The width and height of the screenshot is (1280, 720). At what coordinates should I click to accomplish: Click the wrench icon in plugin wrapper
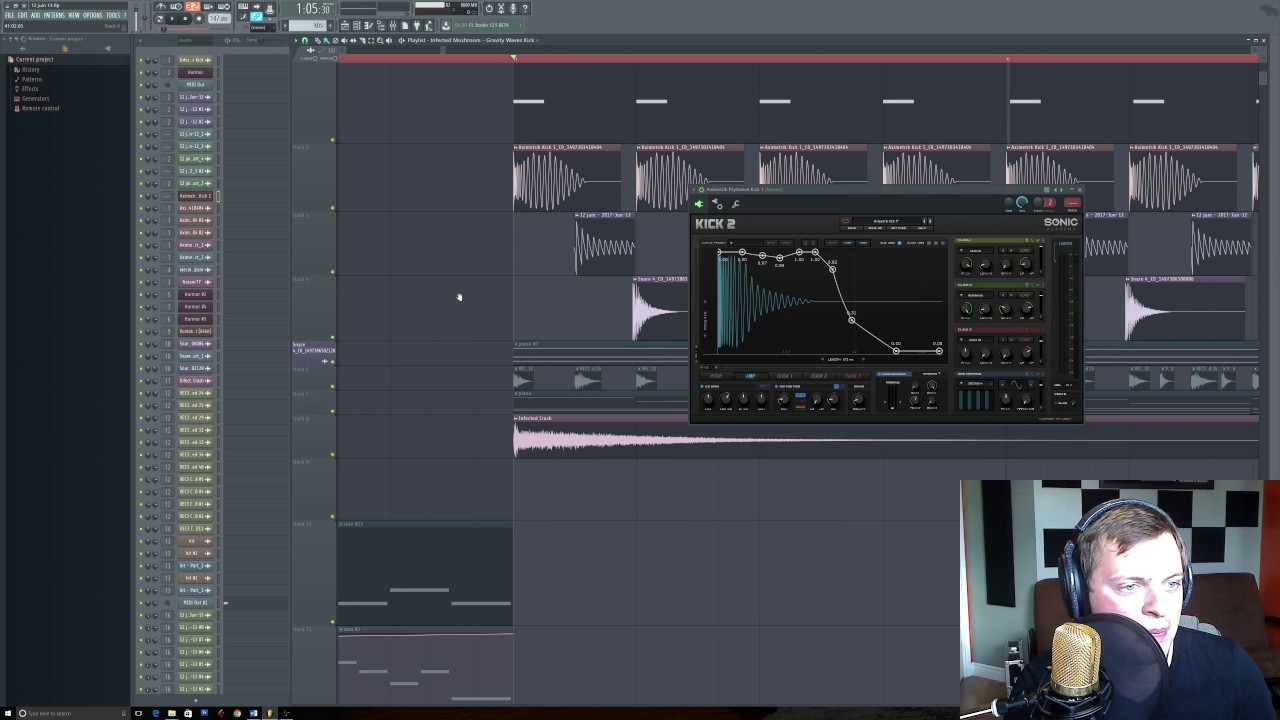tap(735, 204)
